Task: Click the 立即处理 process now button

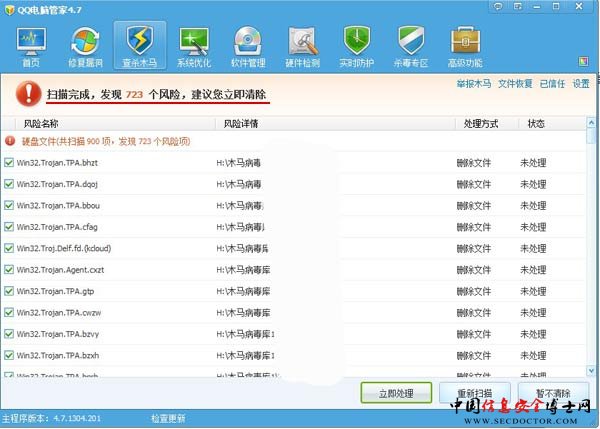Action: (396, 393)
